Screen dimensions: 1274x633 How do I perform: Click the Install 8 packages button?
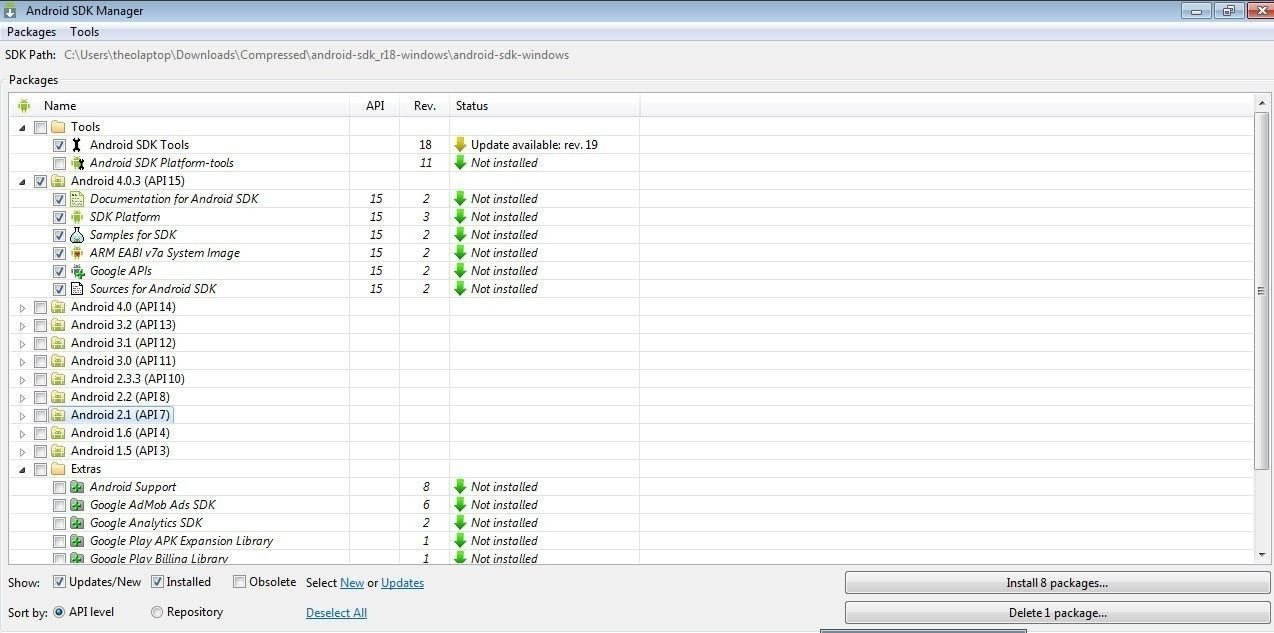tap(1056, 583)
